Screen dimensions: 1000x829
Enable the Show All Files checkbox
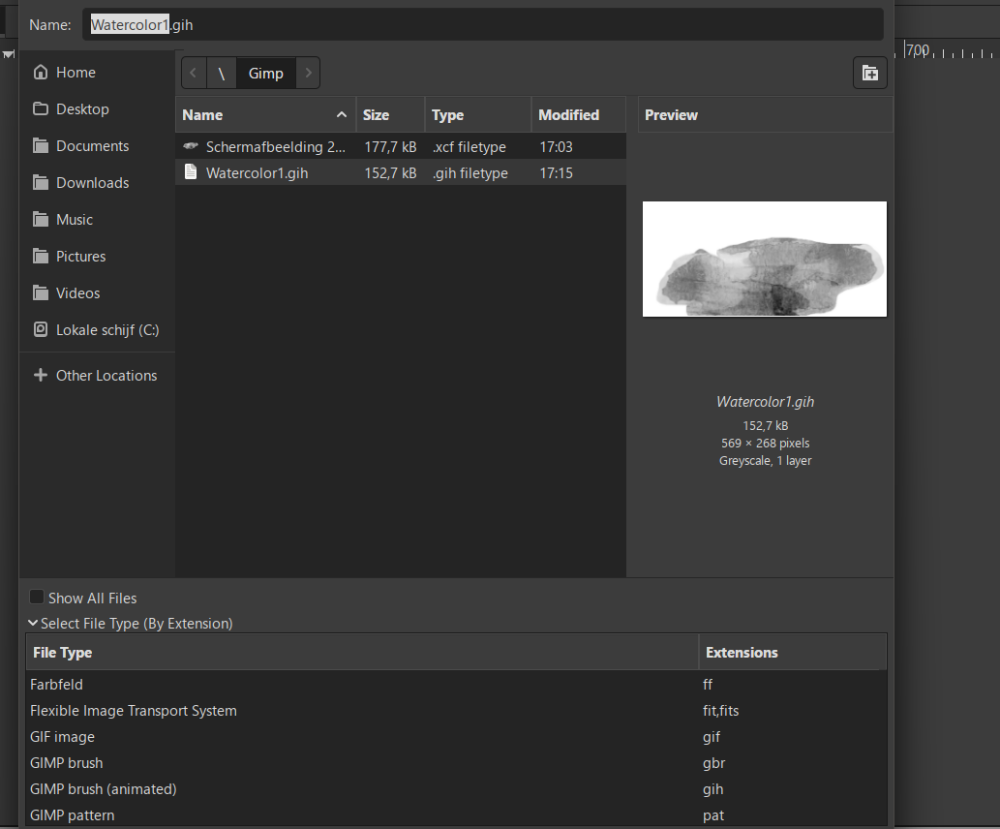(37, 598)
